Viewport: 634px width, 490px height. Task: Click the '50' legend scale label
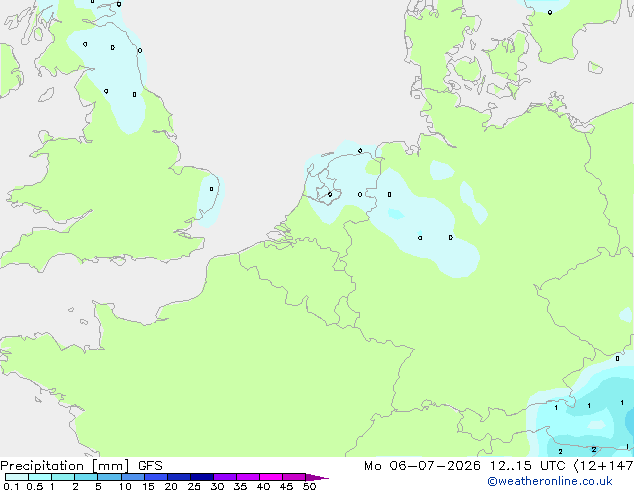pos(309,486)
